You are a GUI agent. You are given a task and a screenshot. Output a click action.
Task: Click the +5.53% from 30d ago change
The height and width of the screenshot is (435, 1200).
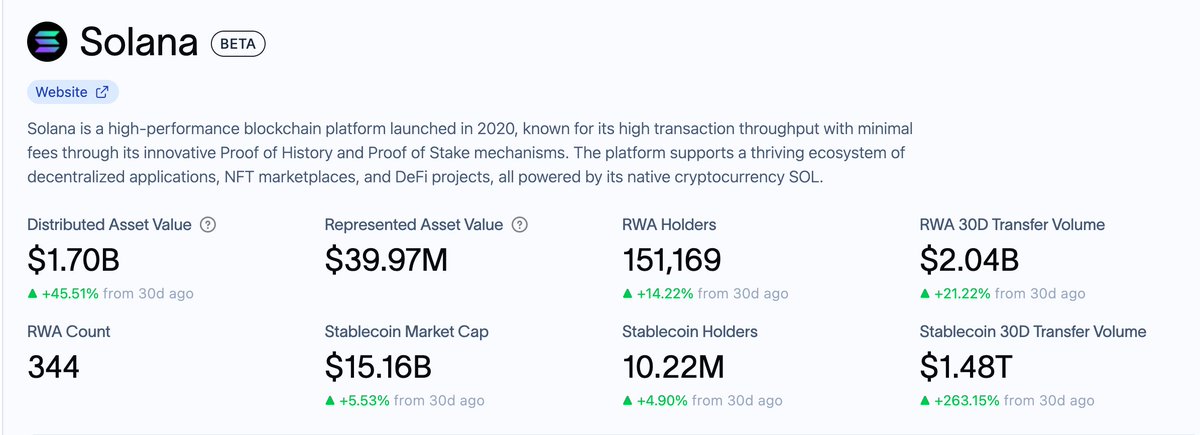[x=405, y=400]
